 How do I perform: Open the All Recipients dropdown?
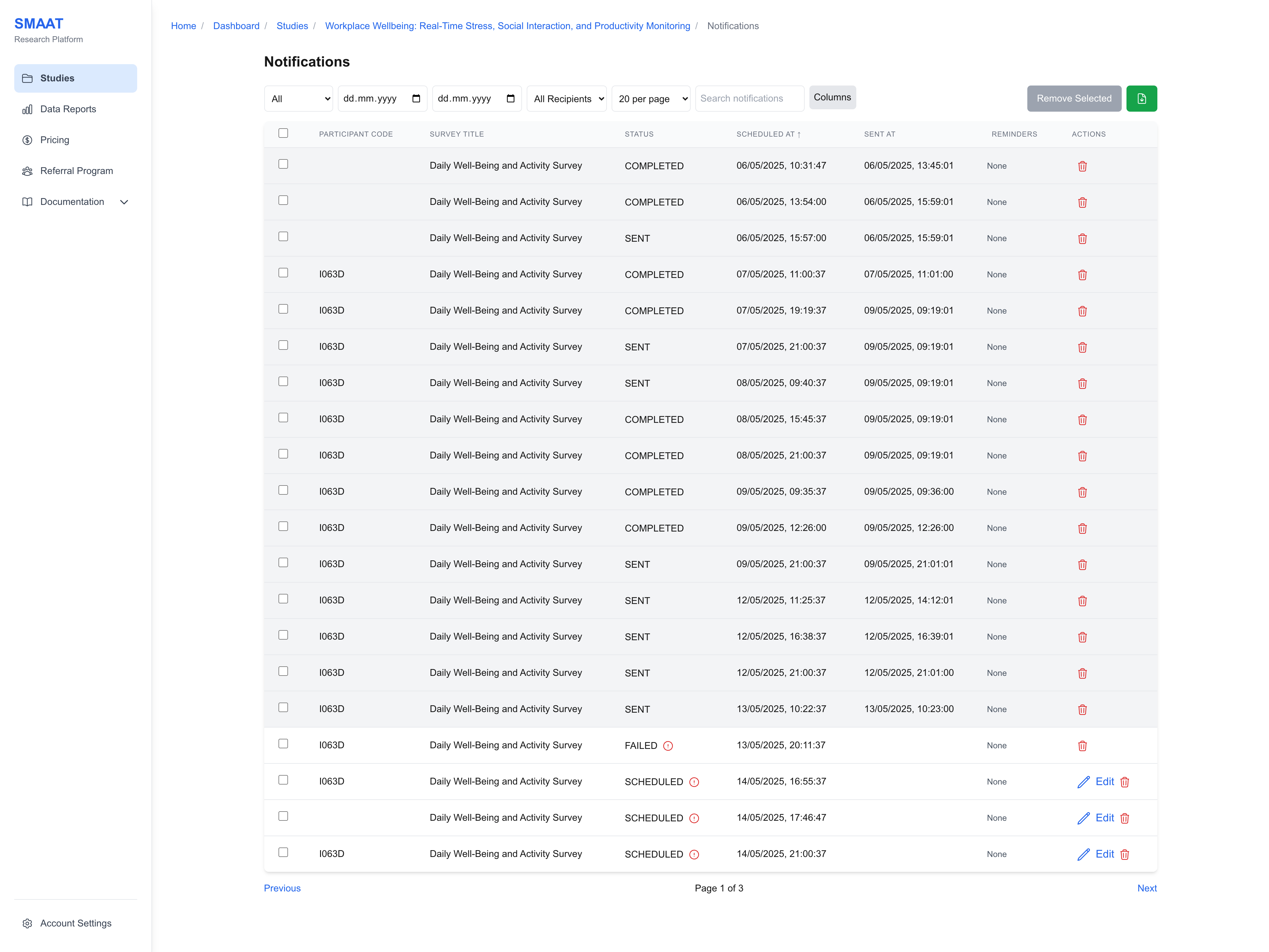(566, 98)
